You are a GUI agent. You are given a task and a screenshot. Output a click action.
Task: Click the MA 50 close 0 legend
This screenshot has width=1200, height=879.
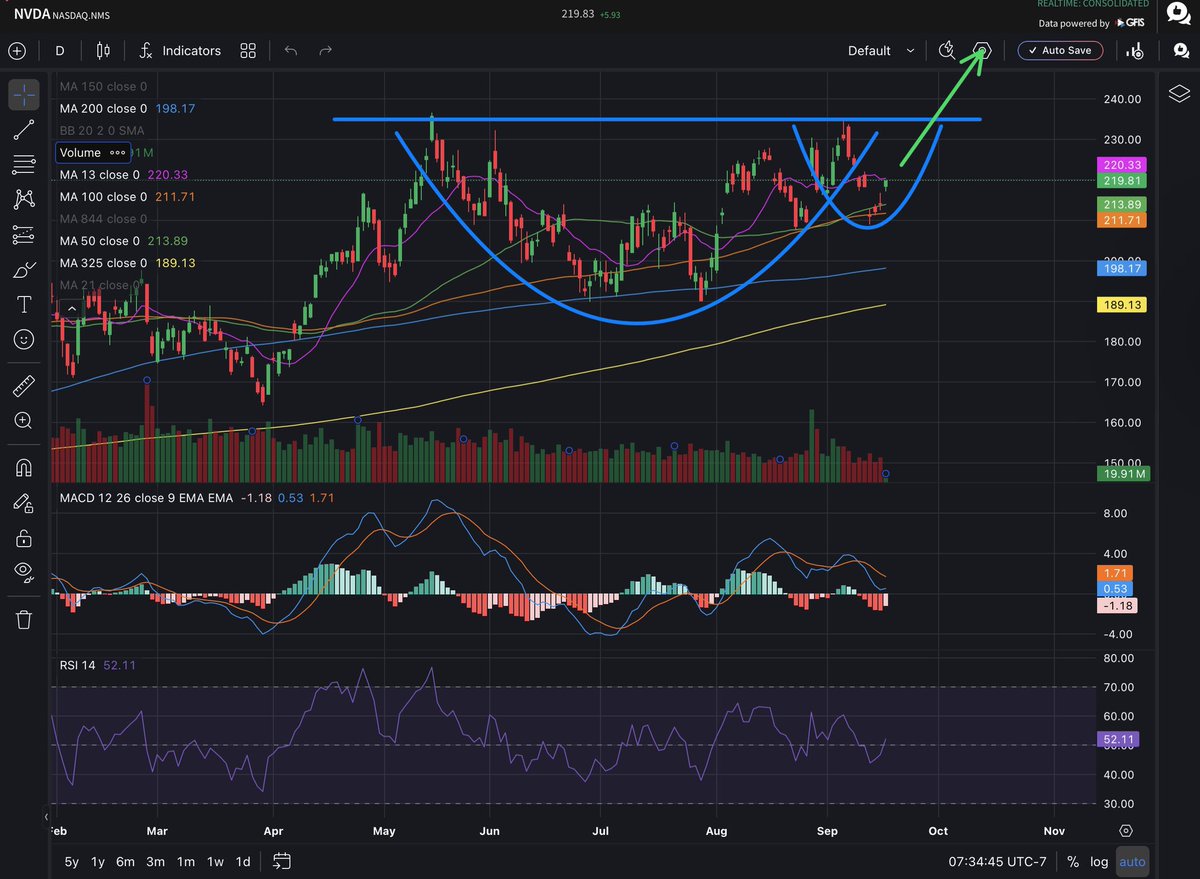(x=99, y=240)
